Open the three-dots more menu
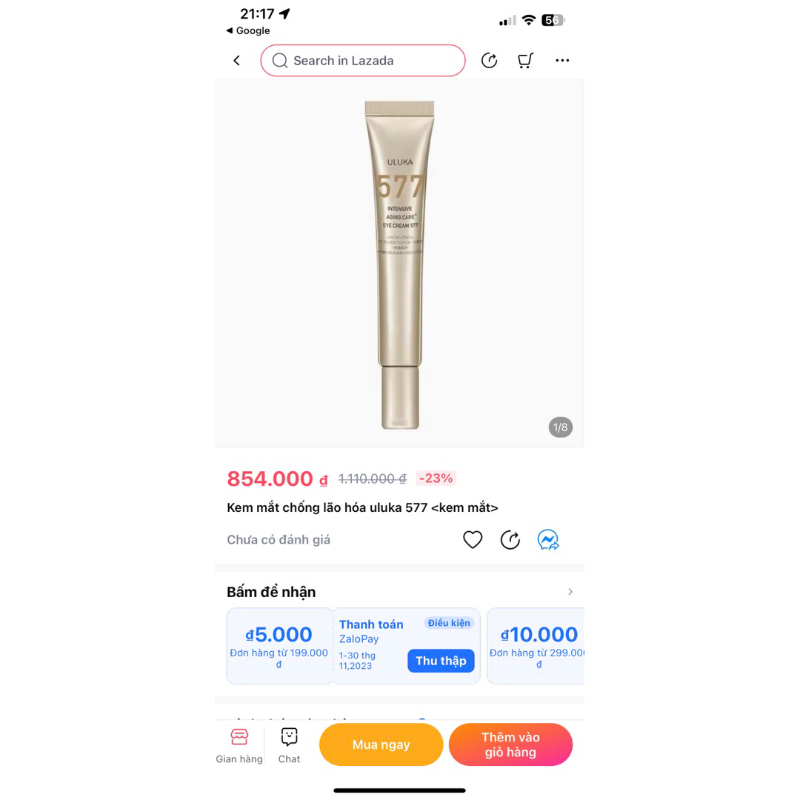This screenshot has height=800, width=800. (x=562, y=60)
